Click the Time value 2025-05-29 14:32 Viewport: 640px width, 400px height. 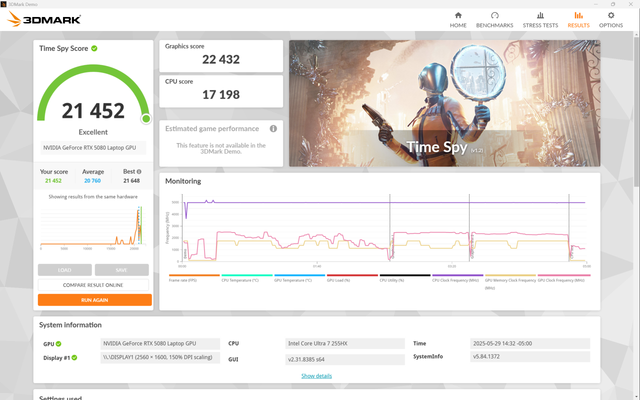[x=530, y=343]
